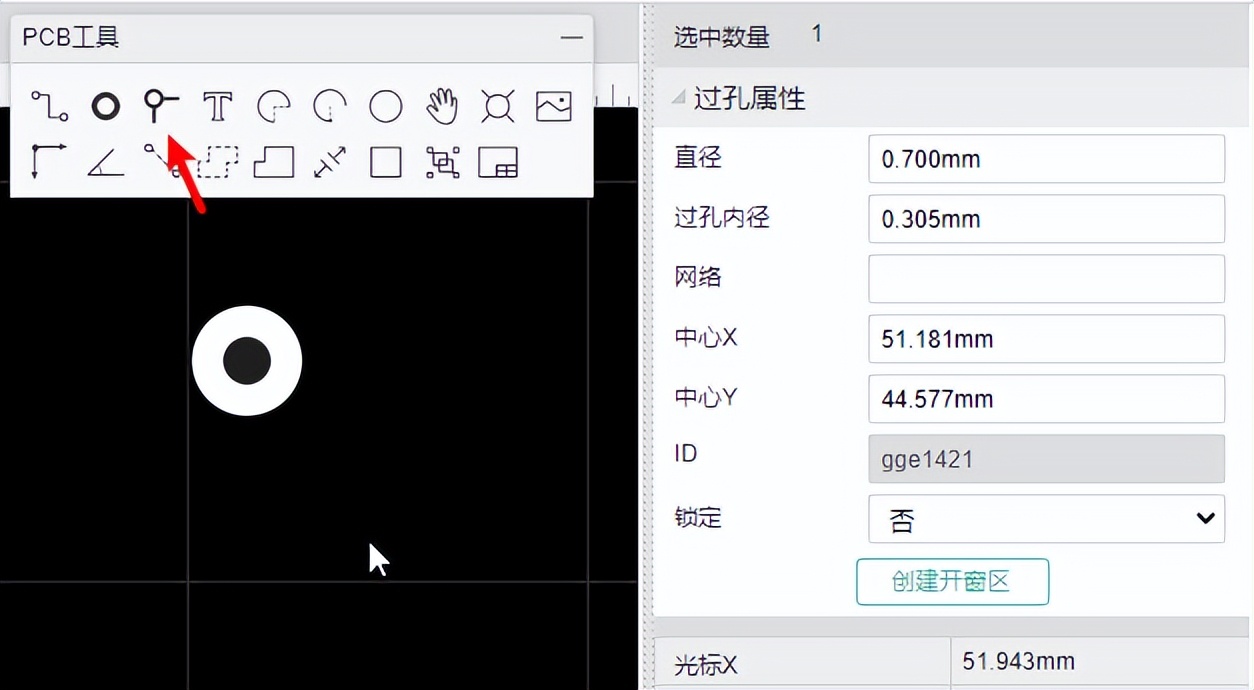Select the Via tool
1254x690 pixels.
pyautogui.click(x=105, y=105)
